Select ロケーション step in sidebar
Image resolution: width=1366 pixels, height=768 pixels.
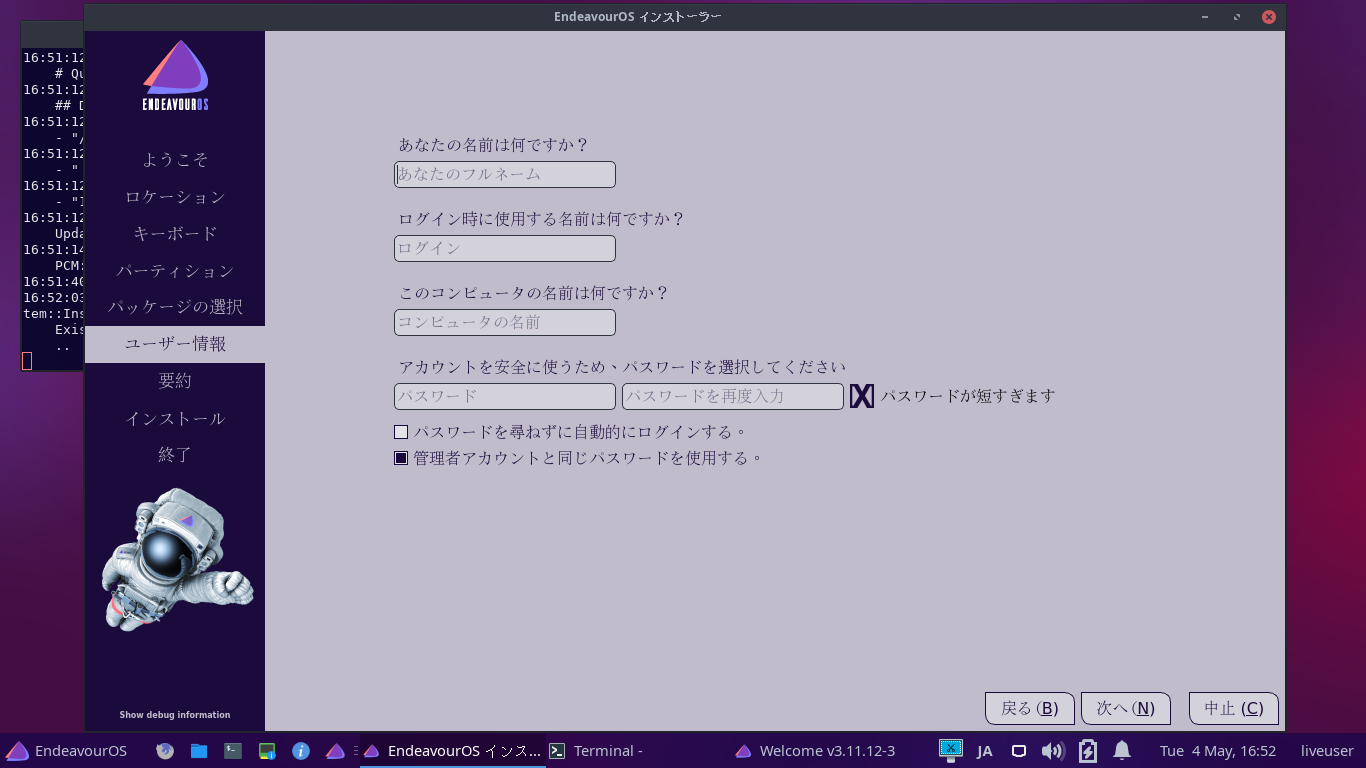tap(175, 197)
